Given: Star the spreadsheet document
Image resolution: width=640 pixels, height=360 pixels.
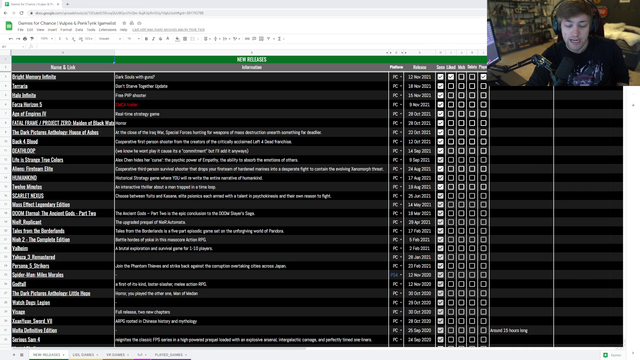Looking at the screenshot, I should coord(124,23).
